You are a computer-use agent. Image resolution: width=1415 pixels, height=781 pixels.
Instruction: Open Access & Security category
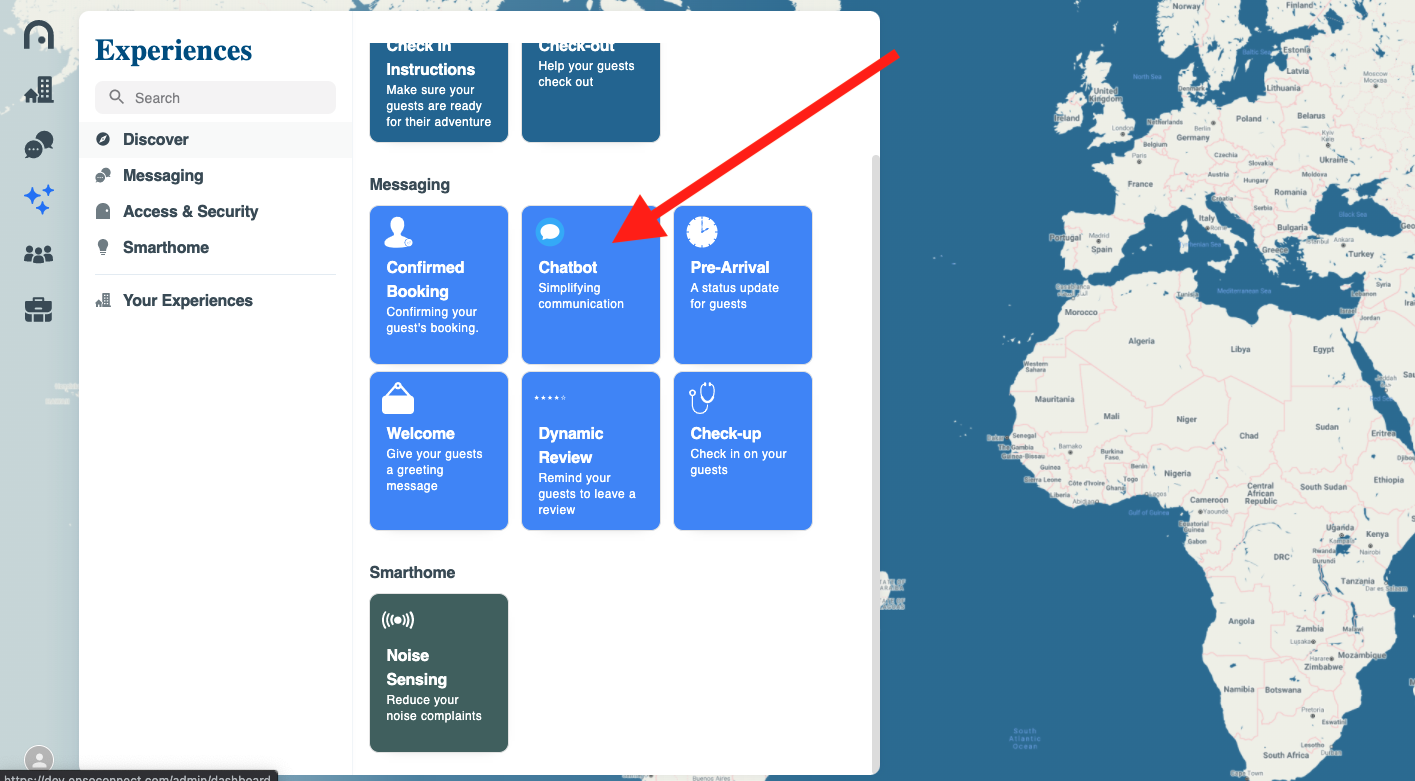(190, 212)
